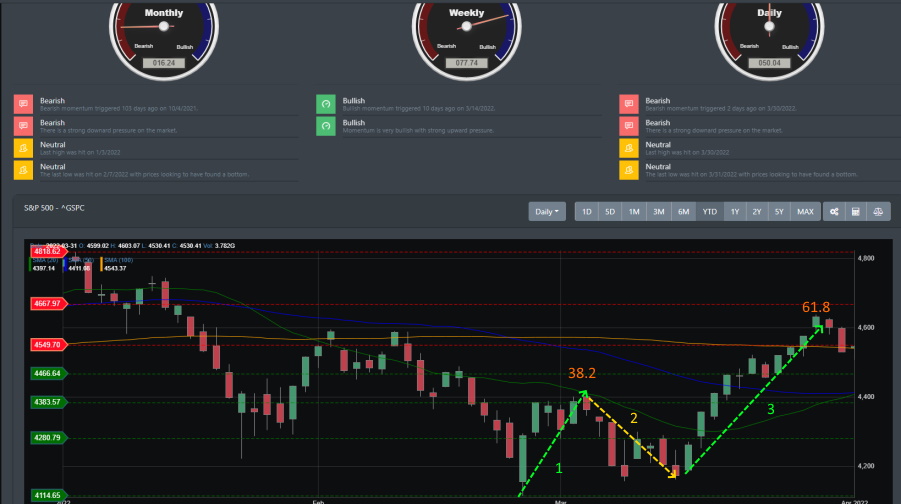This screenshot has height=504, width=901.
Task: Click the chart header date 2022-03-31 readout
Action: [x=61, y=245]
